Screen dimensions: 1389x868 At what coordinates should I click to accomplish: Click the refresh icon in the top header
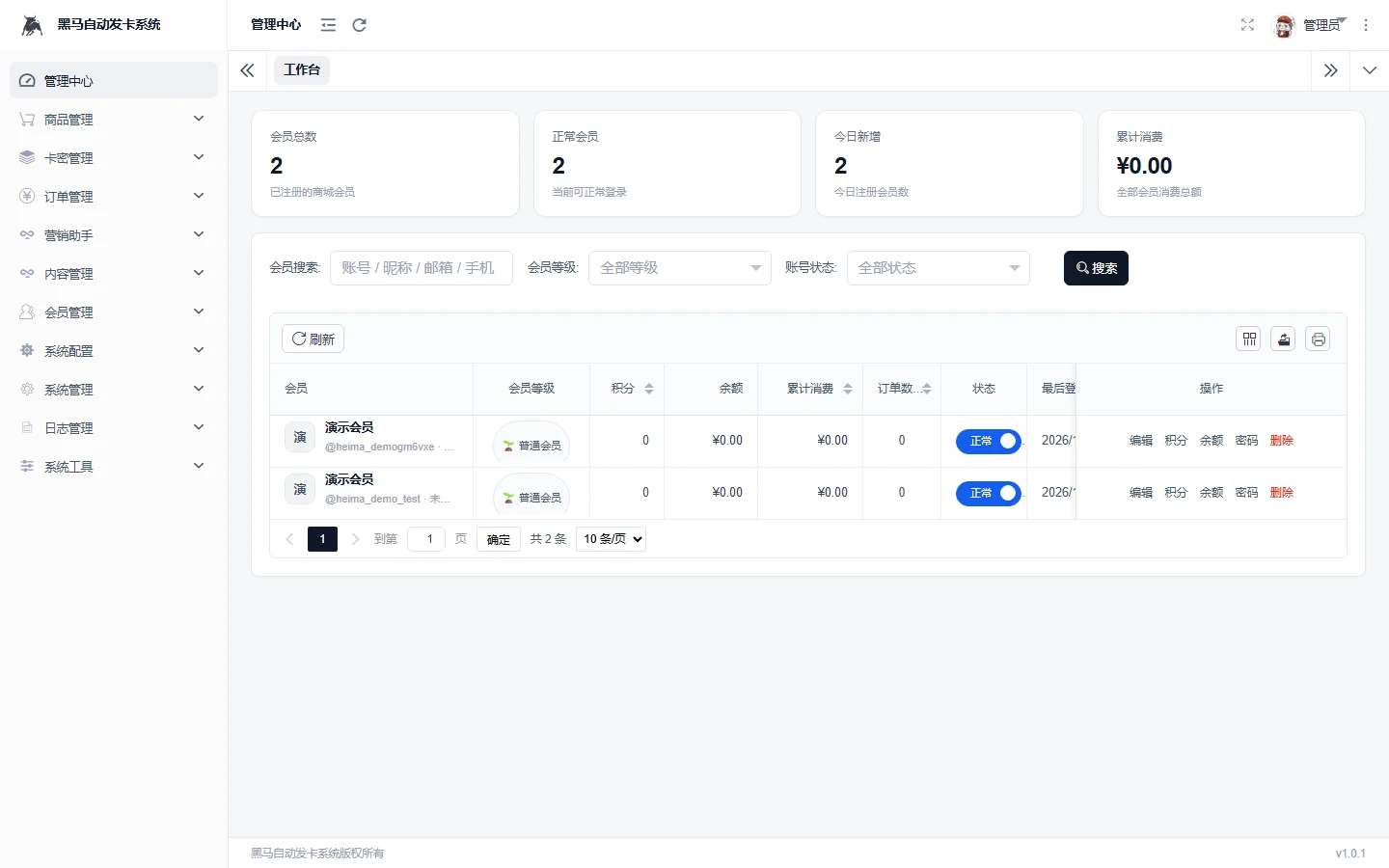tap(360, 25)
